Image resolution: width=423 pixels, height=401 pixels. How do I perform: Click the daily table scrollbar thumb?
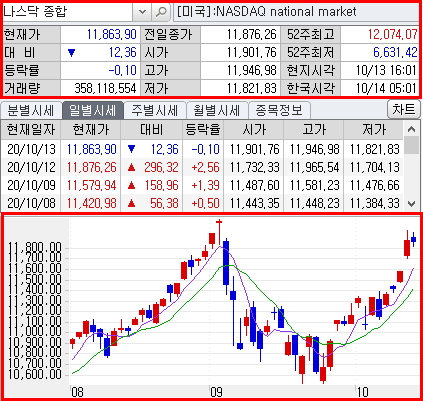(412, 145)
